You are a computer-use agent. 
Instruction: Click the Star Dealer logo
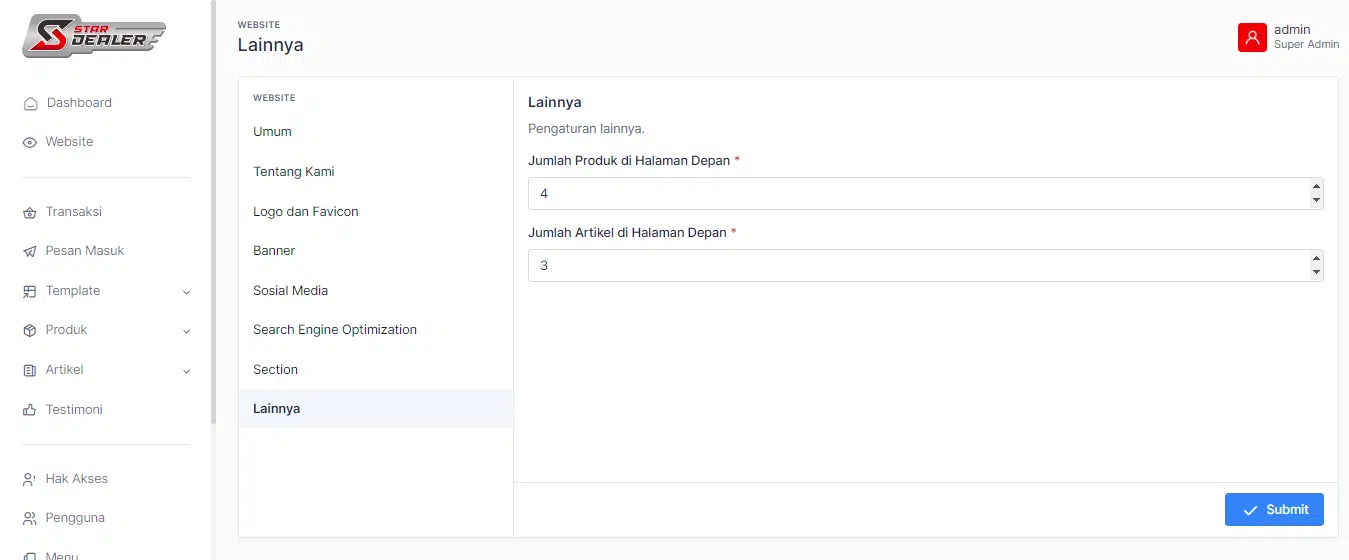(x=94, y=36)
